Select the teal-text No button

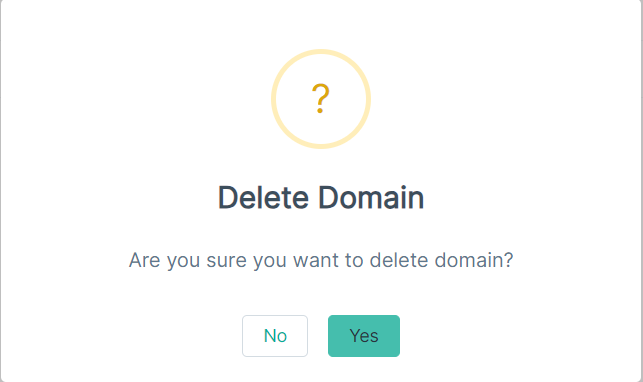point(275,336)
